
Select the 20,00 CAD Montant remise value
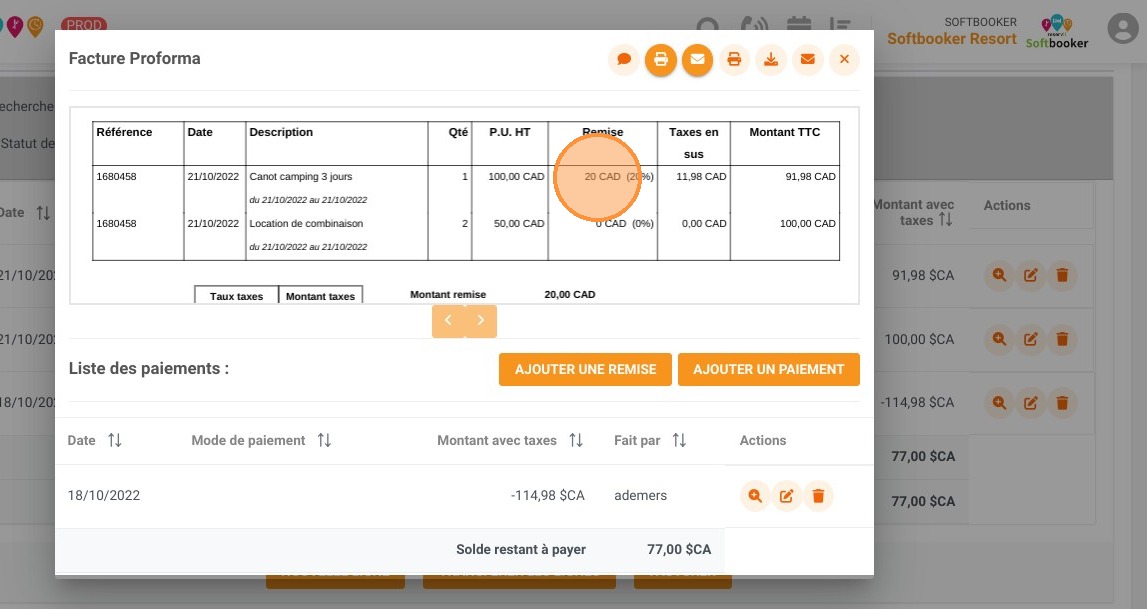coord(570,295)
